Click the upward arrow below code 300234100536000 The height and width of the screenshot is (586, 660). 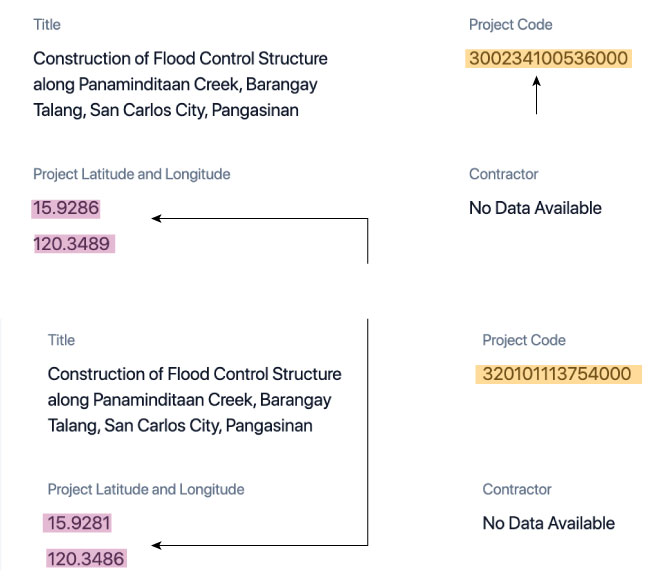click(536, 97)
